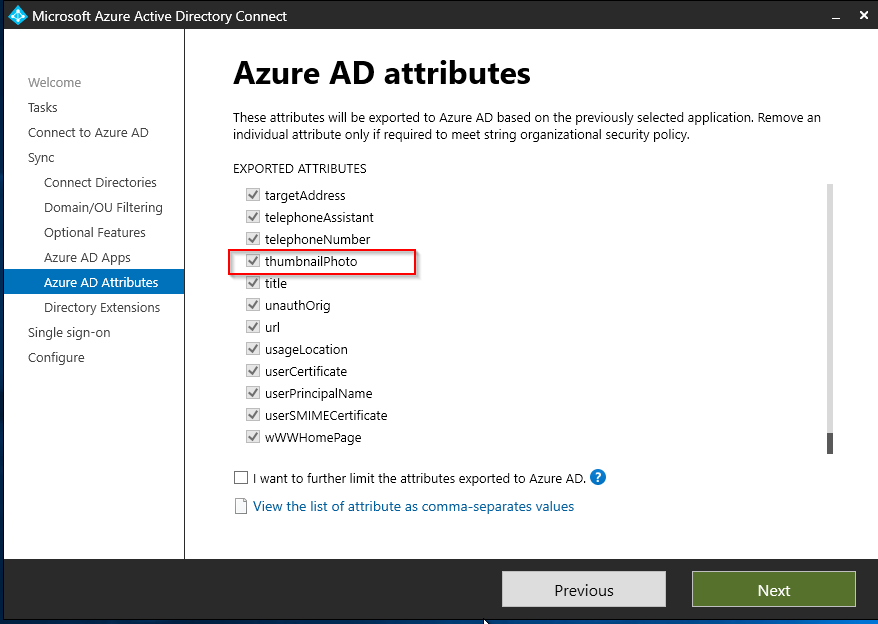Open help via blue question mark icon

597,478
